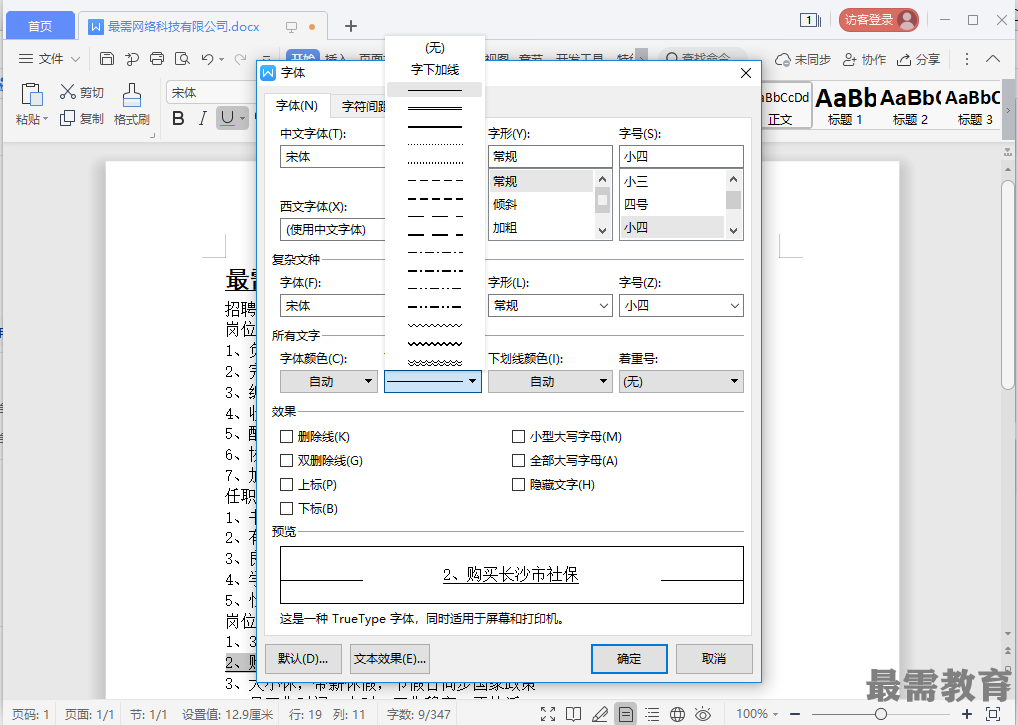Click the 字形 list scrollbar down arrow
This screenshot has height=725, width=1018.
(x=602, y=230)
